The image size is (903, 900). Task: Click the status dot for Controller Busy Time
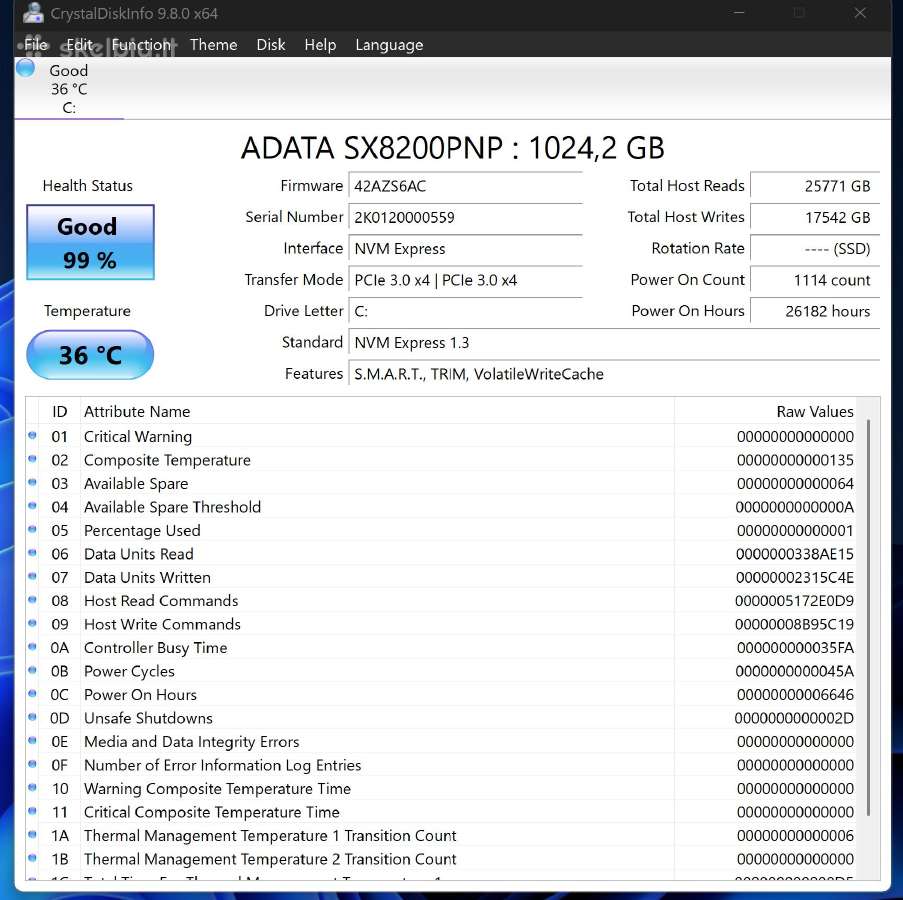click(x=32, y=647)
